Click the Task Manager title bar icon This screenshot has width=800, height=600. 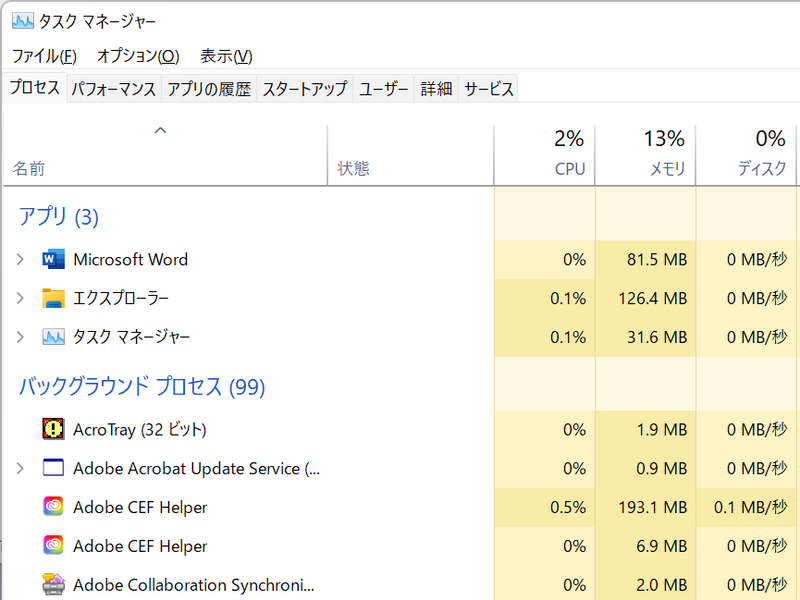22,21
